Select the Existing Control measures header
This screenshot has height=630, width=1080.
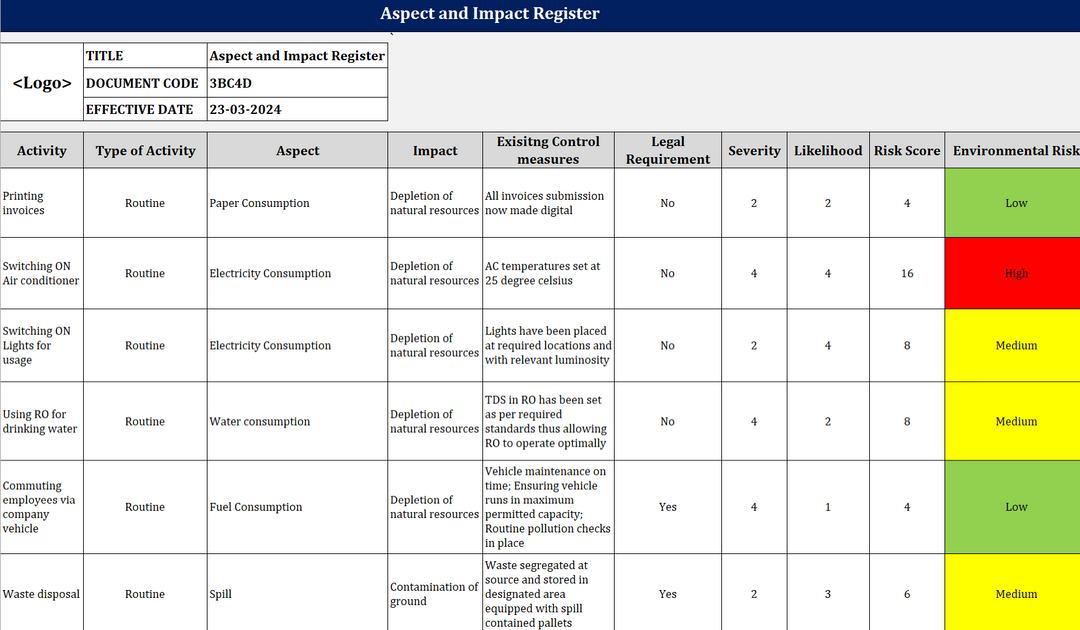pyautogui.click(x=548, y=151)
